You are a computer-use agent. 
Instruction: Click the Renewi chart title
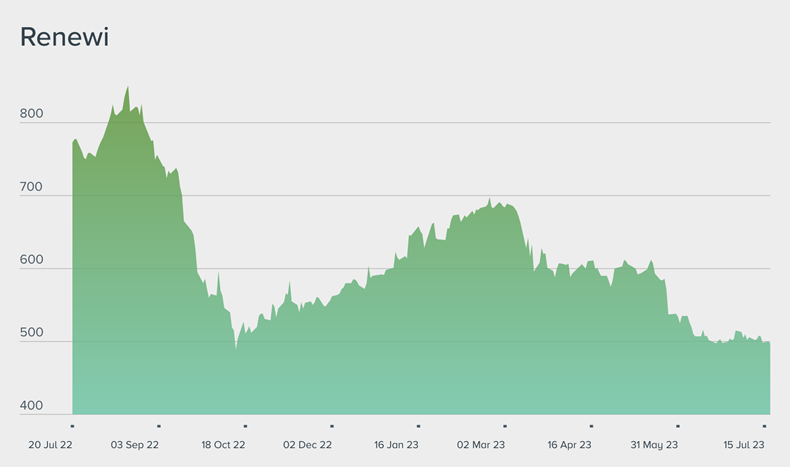click(x=64, y=38)
